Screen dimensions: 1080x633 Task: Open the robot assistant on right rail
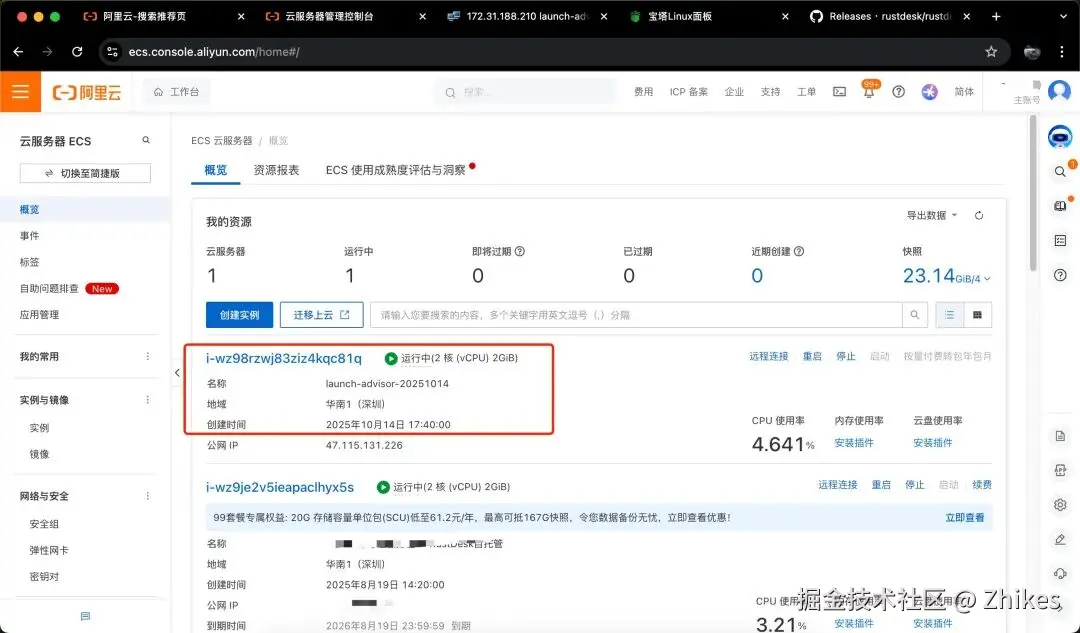click(x=1060, y=137)
